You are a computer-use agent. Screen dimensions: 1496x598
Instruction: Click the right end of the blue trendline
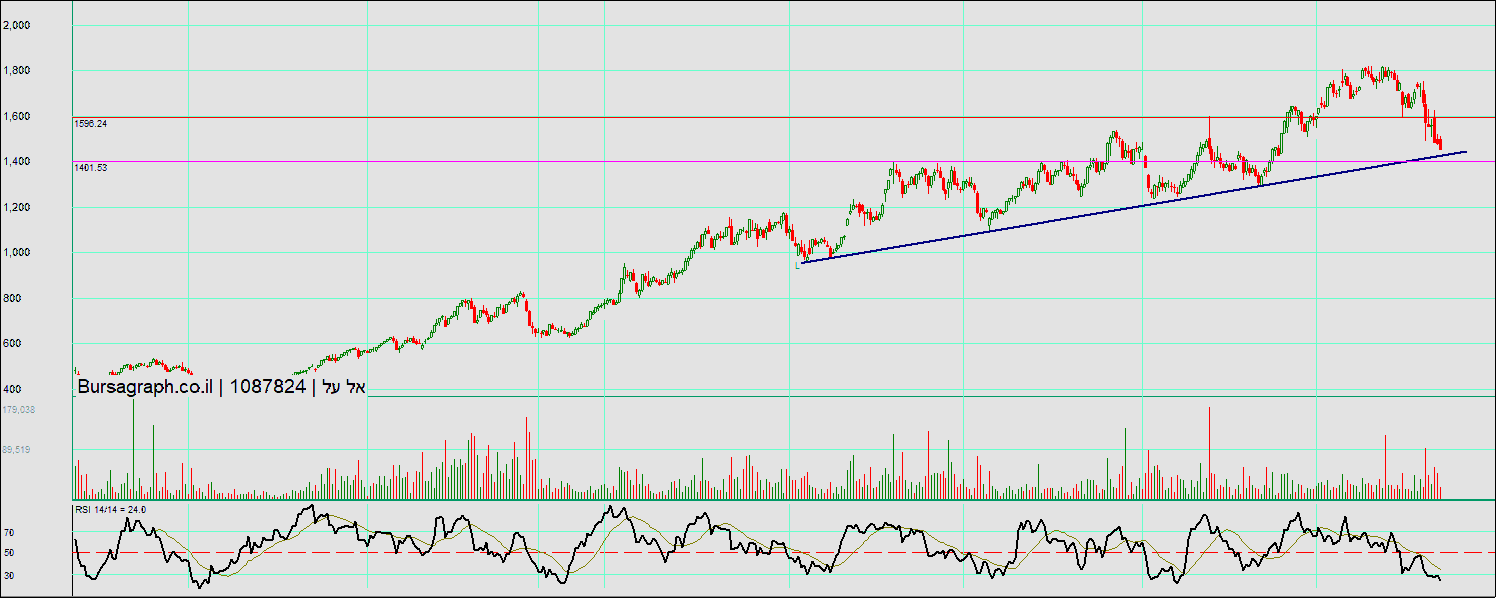click(1465, 152)
